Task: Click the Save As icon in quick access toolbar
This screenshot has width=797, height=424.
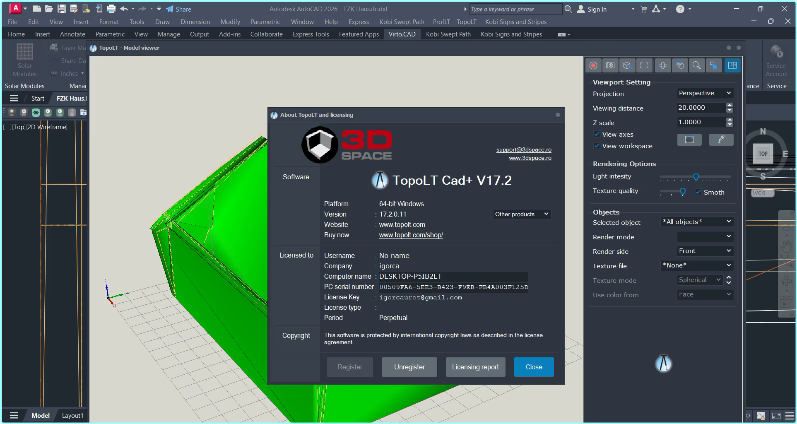Action: 74,9
